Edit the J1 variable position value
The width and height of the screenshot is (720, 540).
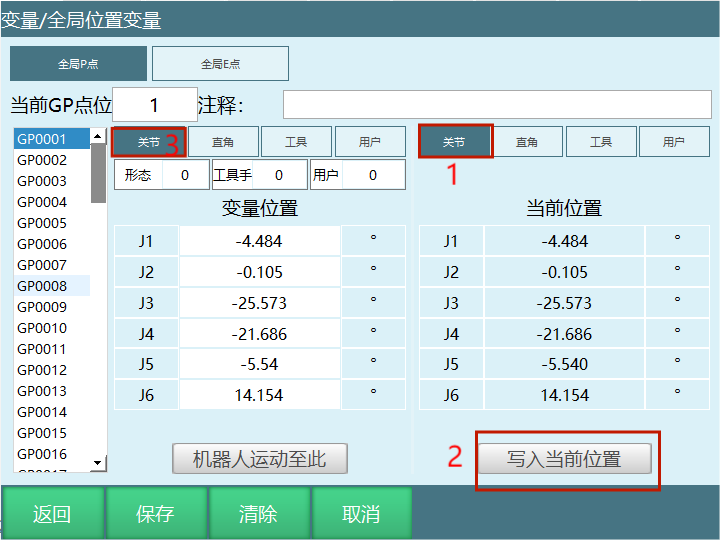(259, 241)
